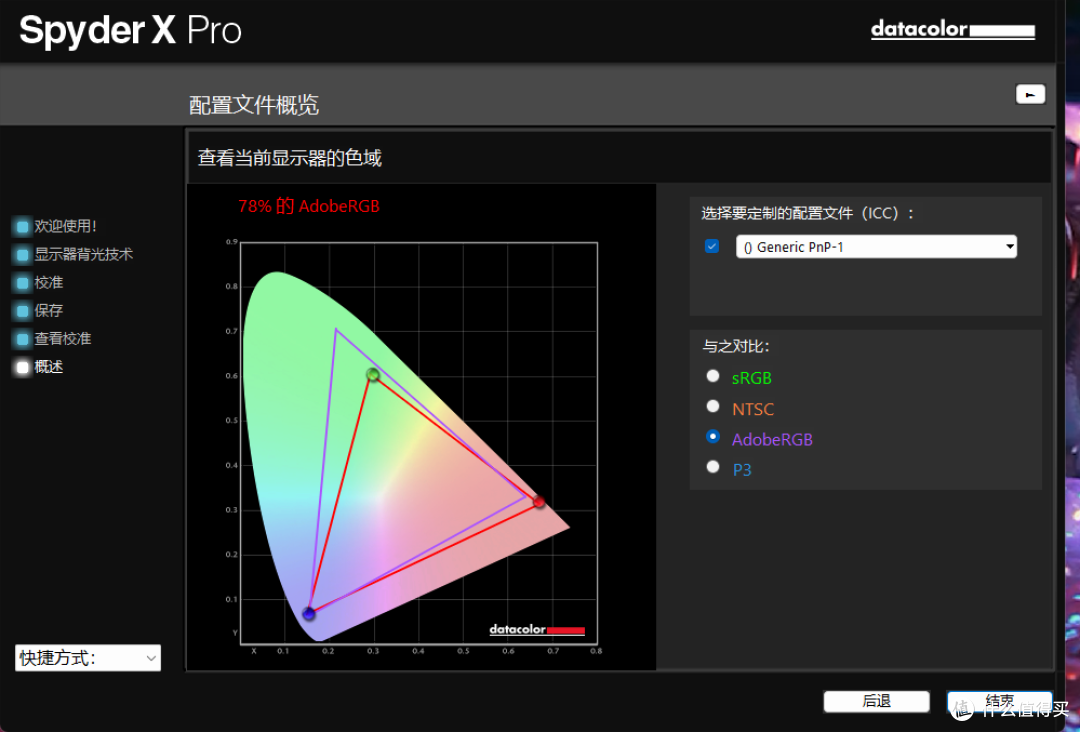This screenshot has height=732, width=1080.
Task: Click the datacolor watermark inside the chart
Action: pyautogui.click(x=537, y=629)
